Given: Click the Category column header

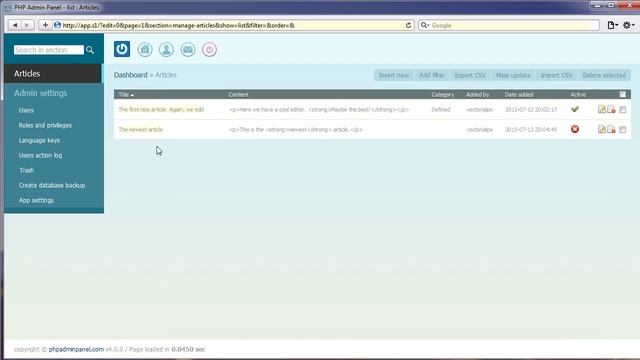Looking at the screenshot, I should tap(442, 94).
